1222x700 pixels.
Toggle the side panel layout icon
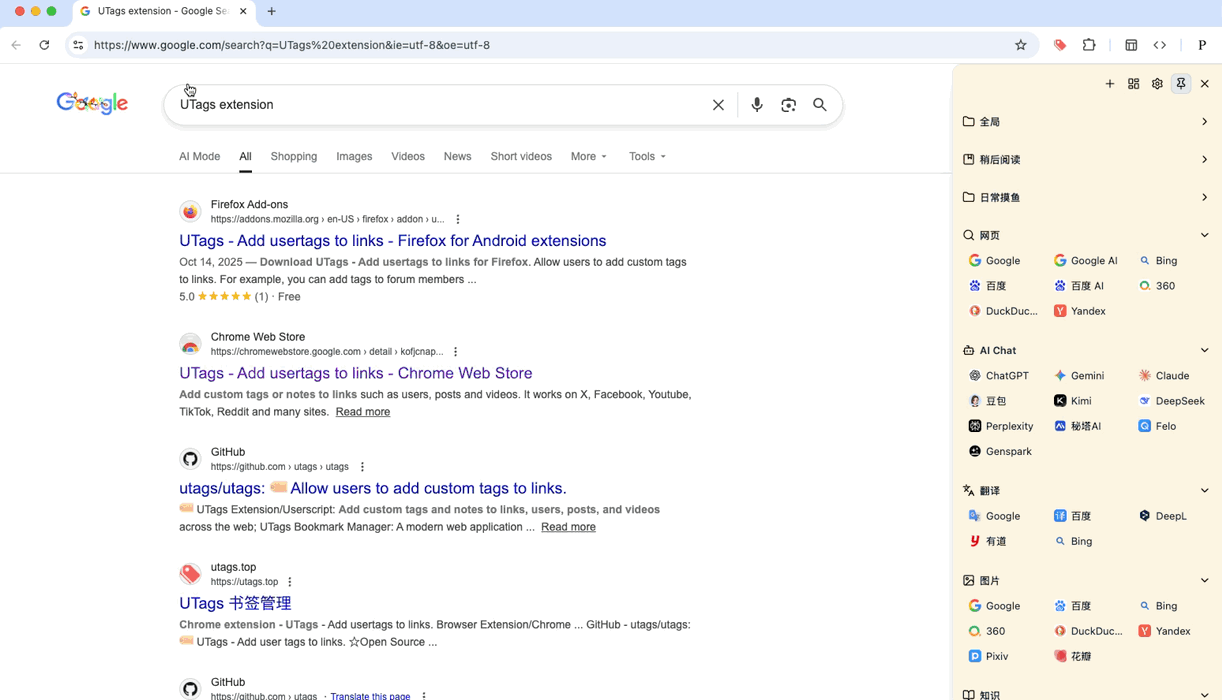[1131, 45]
